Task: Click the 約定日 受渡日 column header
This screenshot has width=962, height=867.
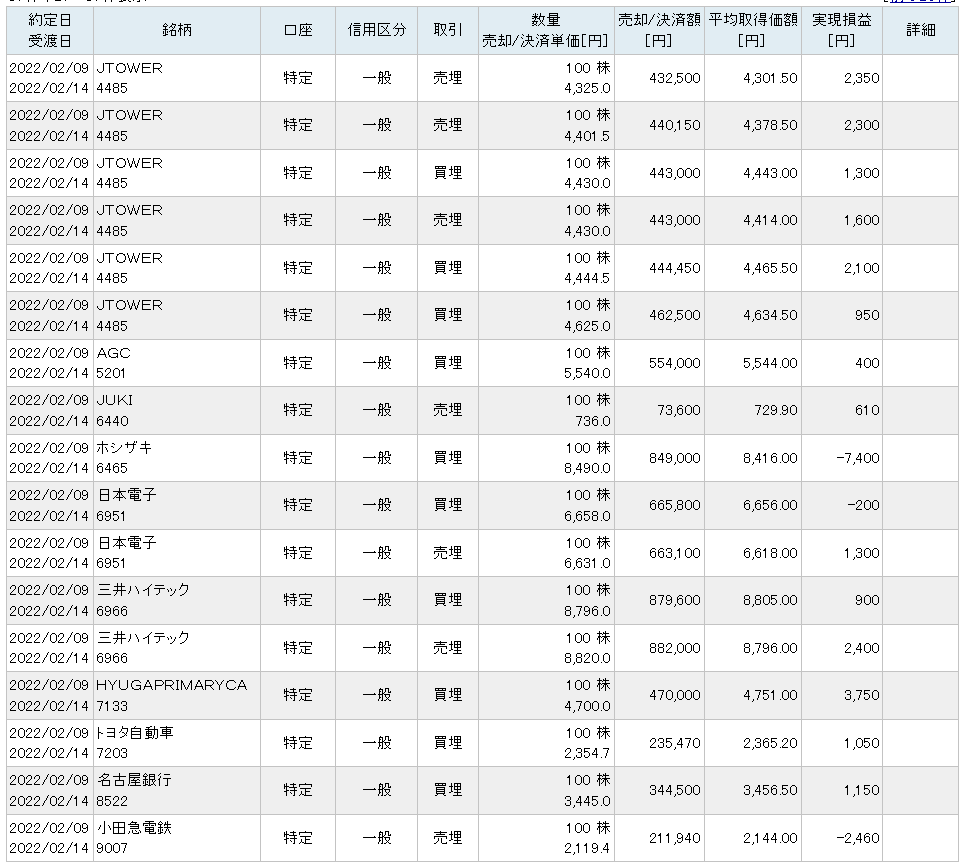Action: [50, 30]
